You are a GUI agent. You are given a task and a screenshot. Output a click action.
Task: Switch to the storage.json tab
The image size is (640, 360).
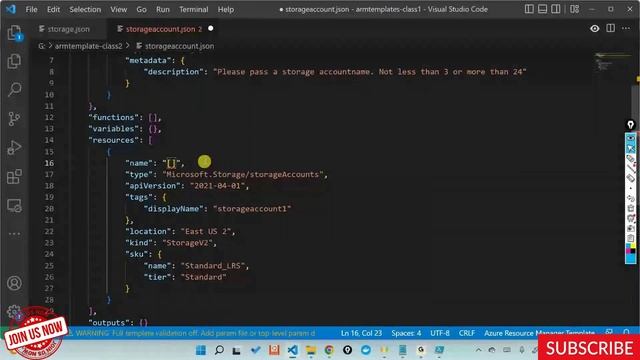click(x=68, y=29)
